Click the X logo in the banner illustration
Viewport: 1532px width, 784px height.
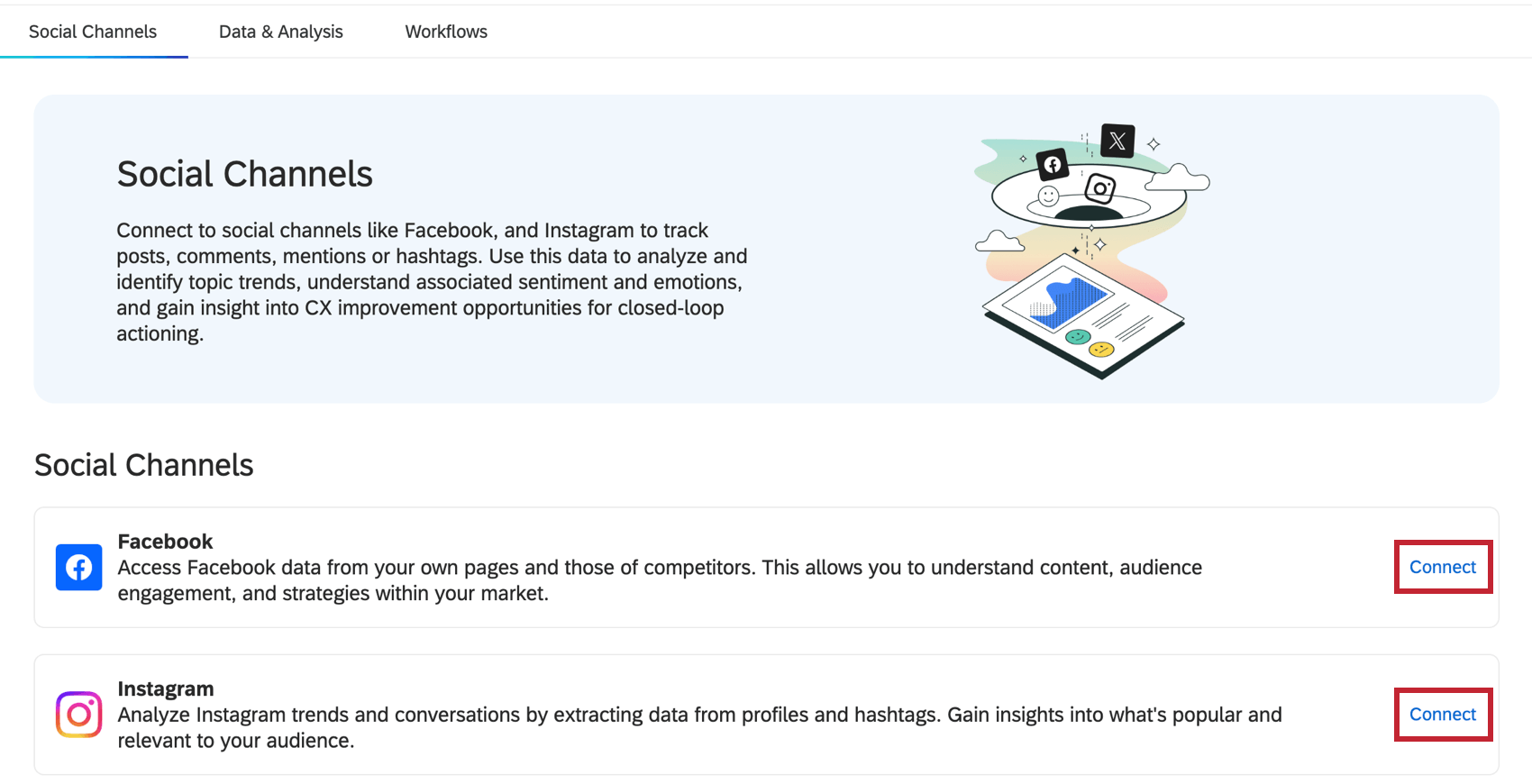(1117, 141)
